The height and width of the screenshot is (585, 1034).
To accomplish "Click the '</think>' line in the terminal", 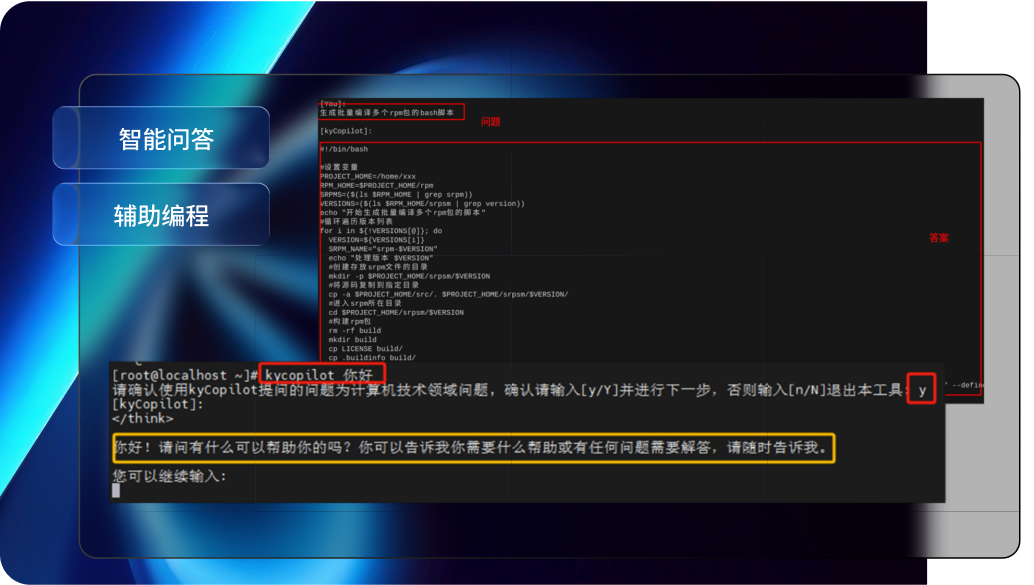I will click(x=143, y=418).
